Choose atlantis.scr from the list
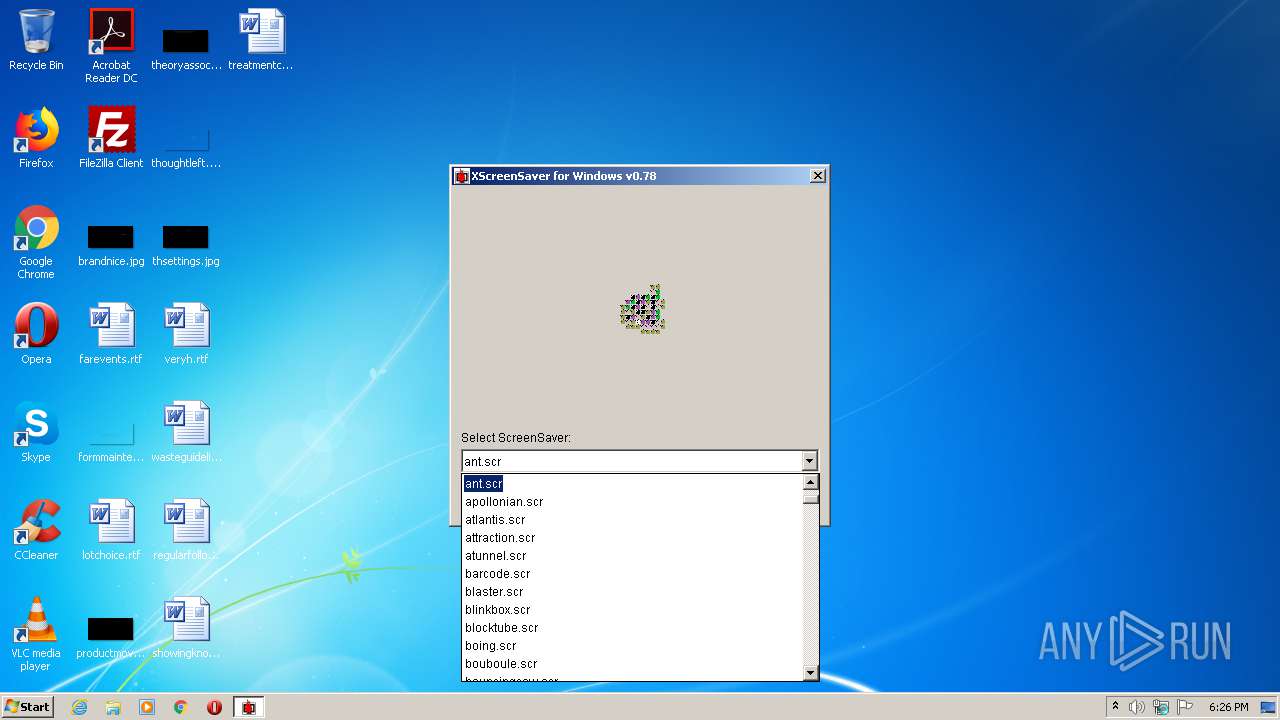Viewport: 1280px width, 720px height. tap(632, 520)
